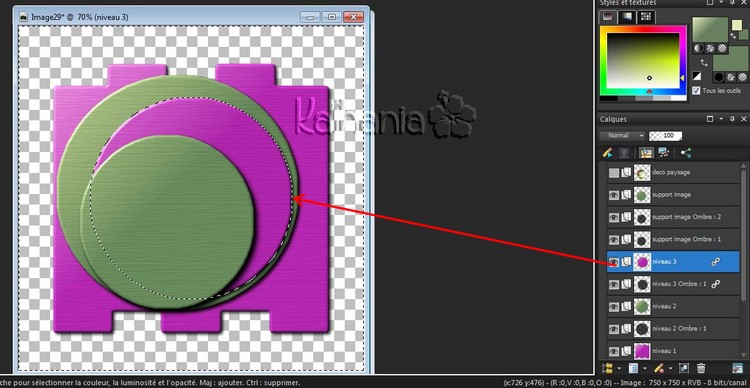750x388 pixels.
Task: Pick the large foreground green material swatch
Action: click(710, 29)
